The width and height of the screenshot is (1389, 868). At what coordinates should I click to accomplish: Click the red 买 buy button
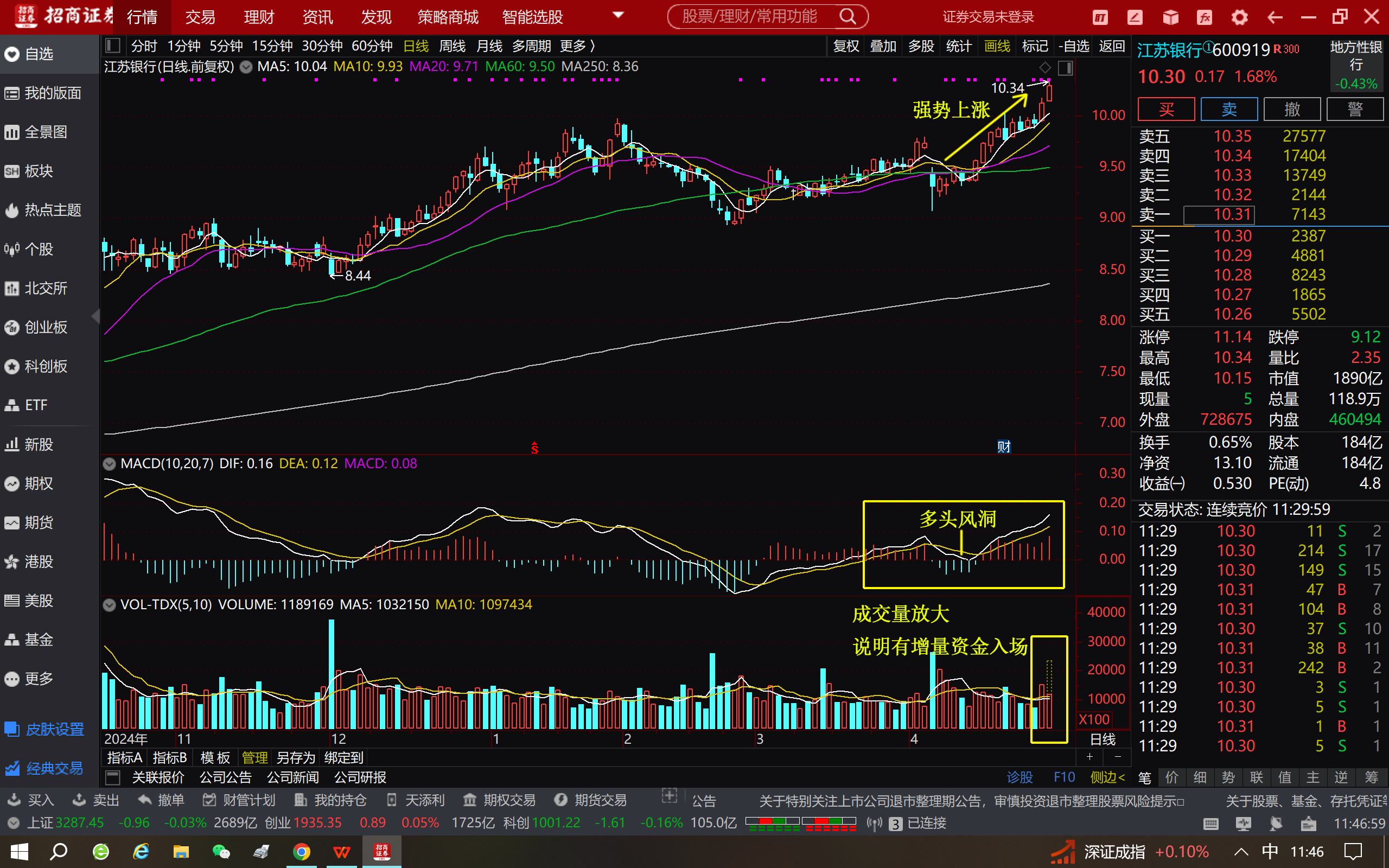tap(1167, 109)
